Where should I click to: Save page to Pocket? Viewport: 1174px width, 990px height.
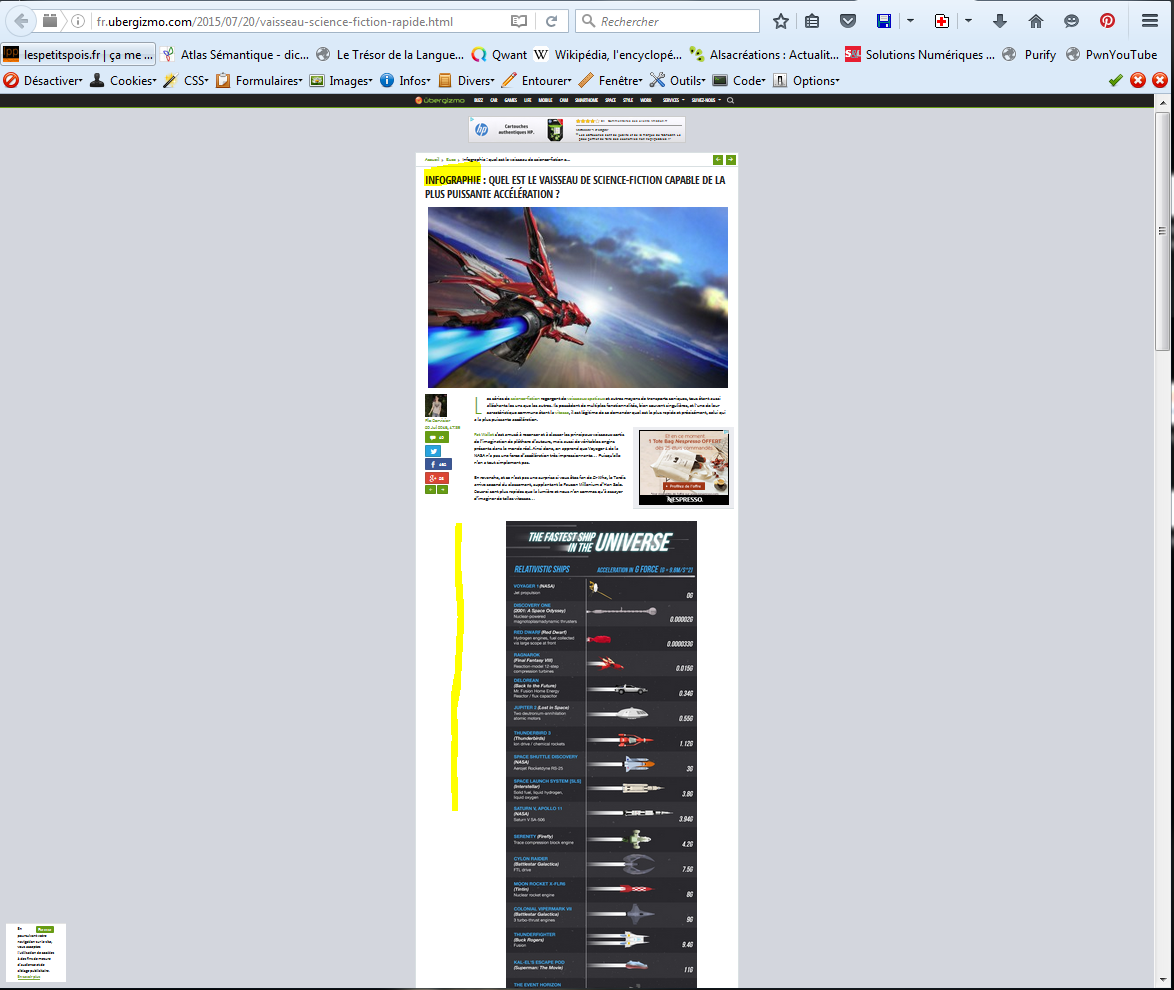click(x=848, y=21)
